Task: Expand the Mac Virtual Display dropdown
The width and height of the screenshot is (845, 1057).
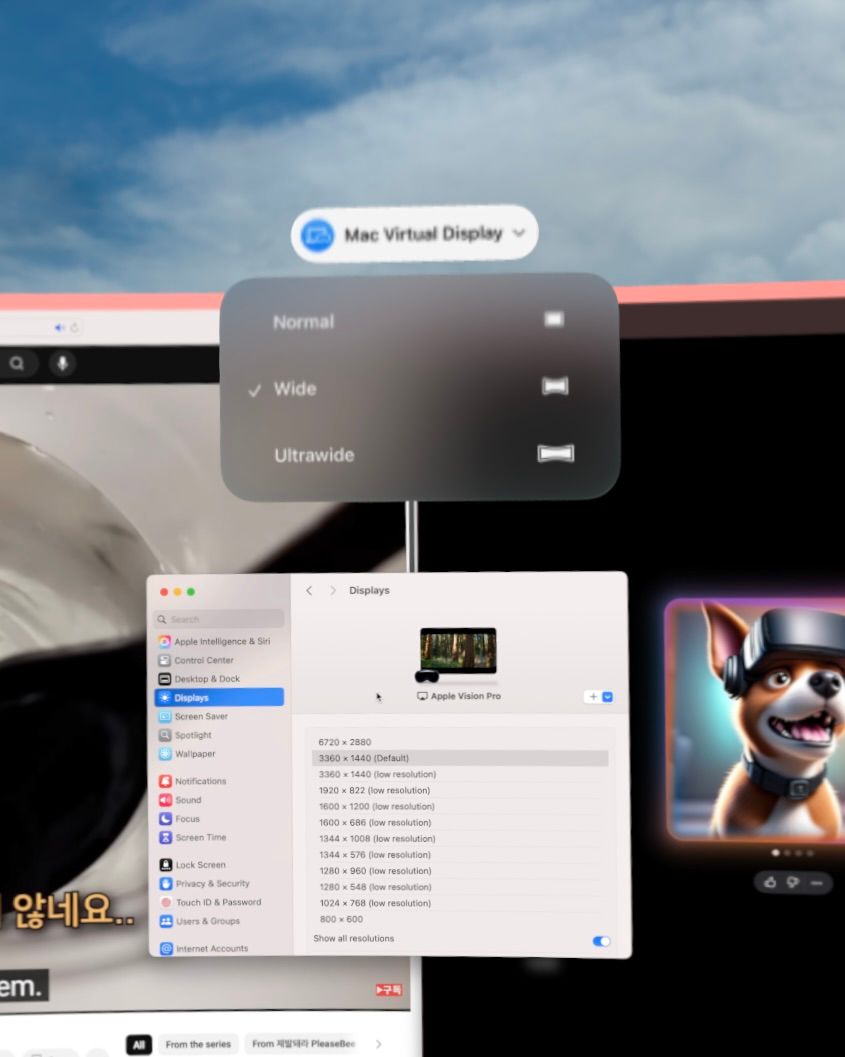Action: coord(415,235)
